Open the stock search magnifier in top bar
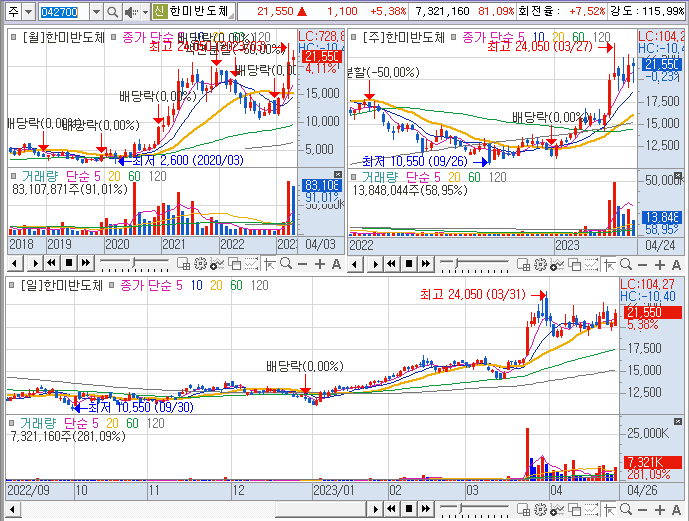 [112, 12]
